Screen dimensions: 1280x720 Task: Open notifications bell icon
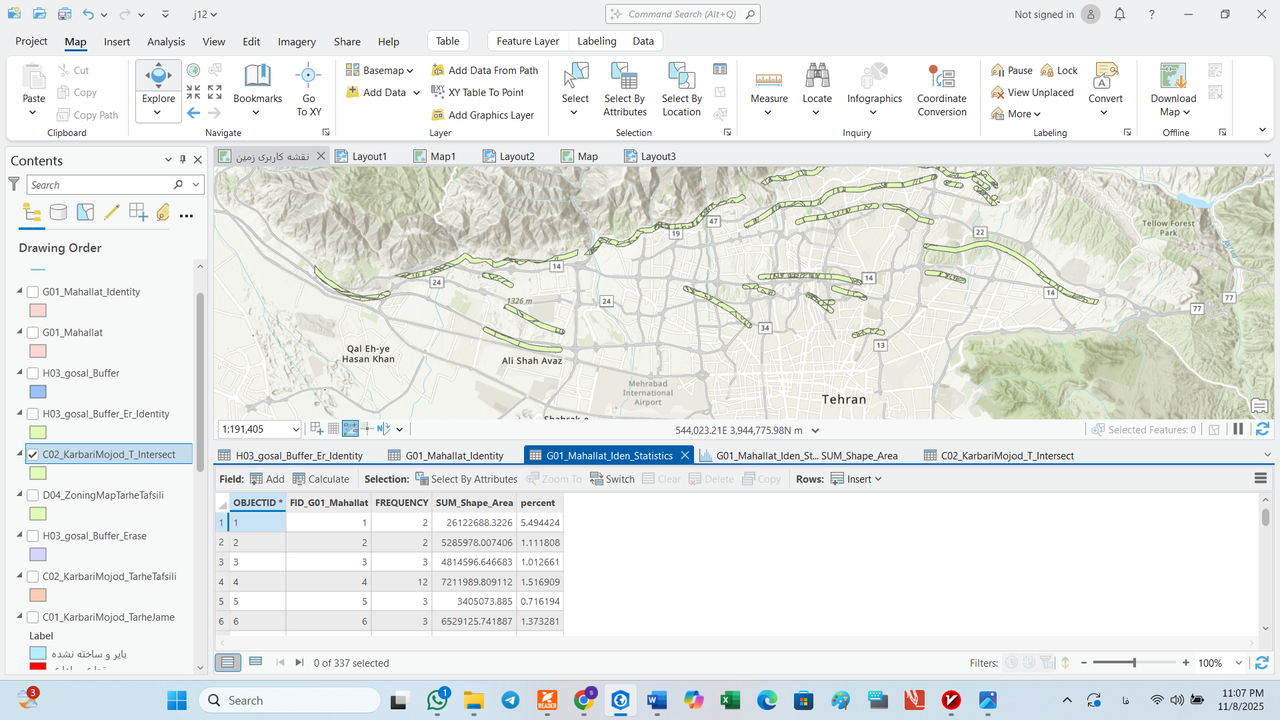[1120, 15]
